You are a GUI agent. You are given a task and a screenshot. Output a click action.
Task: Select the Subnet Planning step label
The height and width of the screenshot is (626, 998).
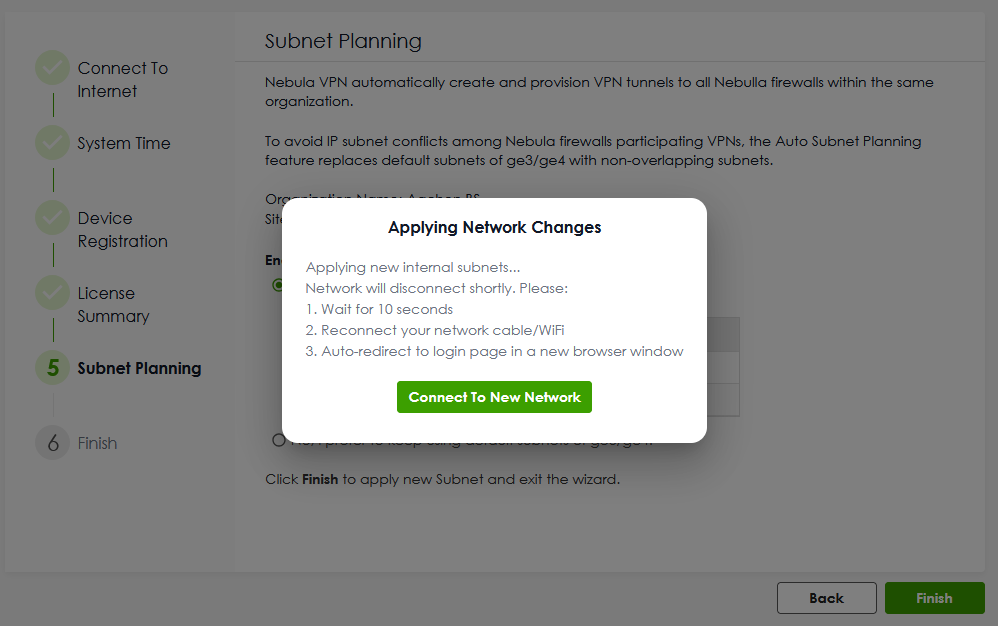click(139, 368)
